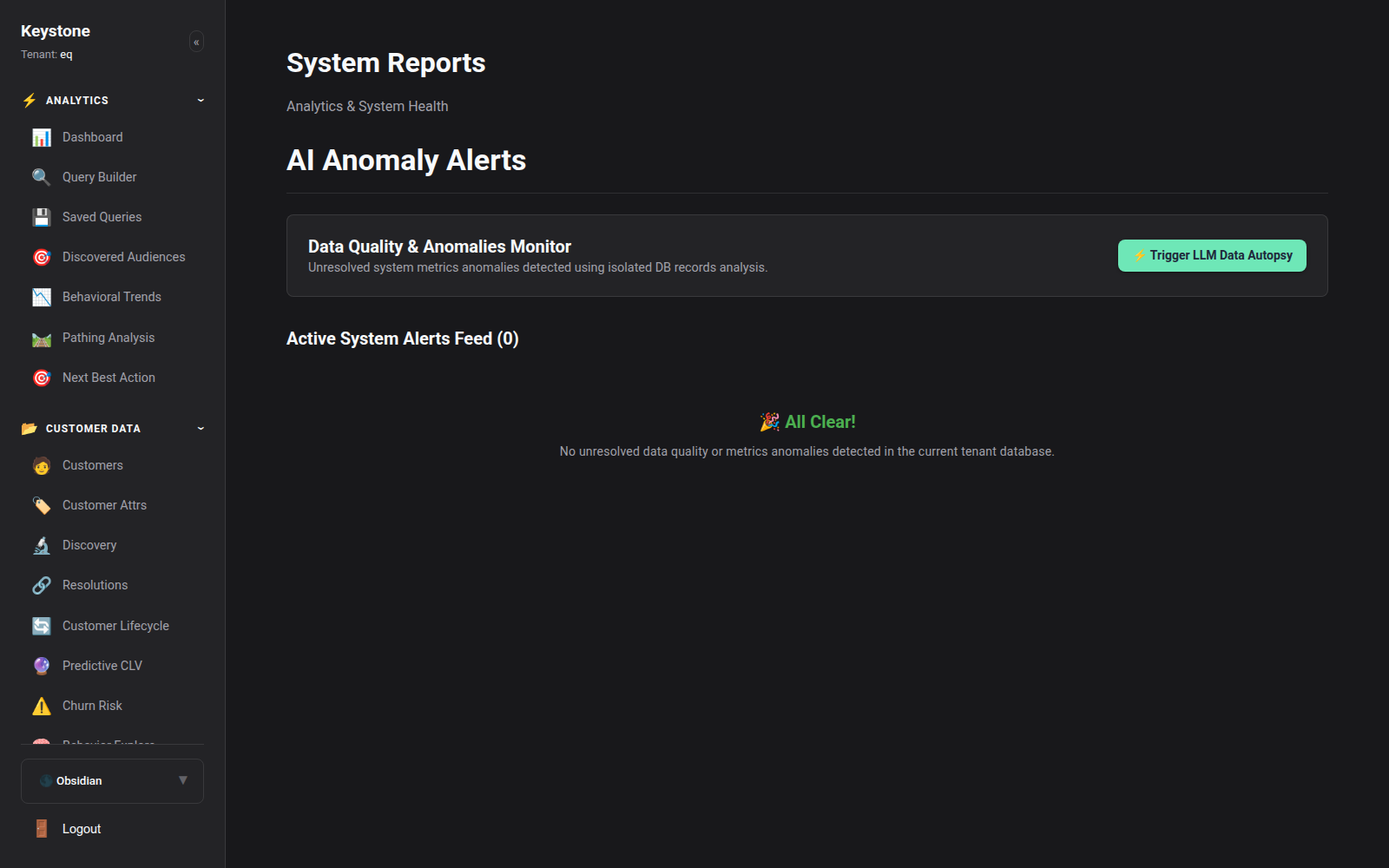1389x868 pixels.
Task: Open the Predictive CLV crystal ball icon
Action: coord(42,666)
